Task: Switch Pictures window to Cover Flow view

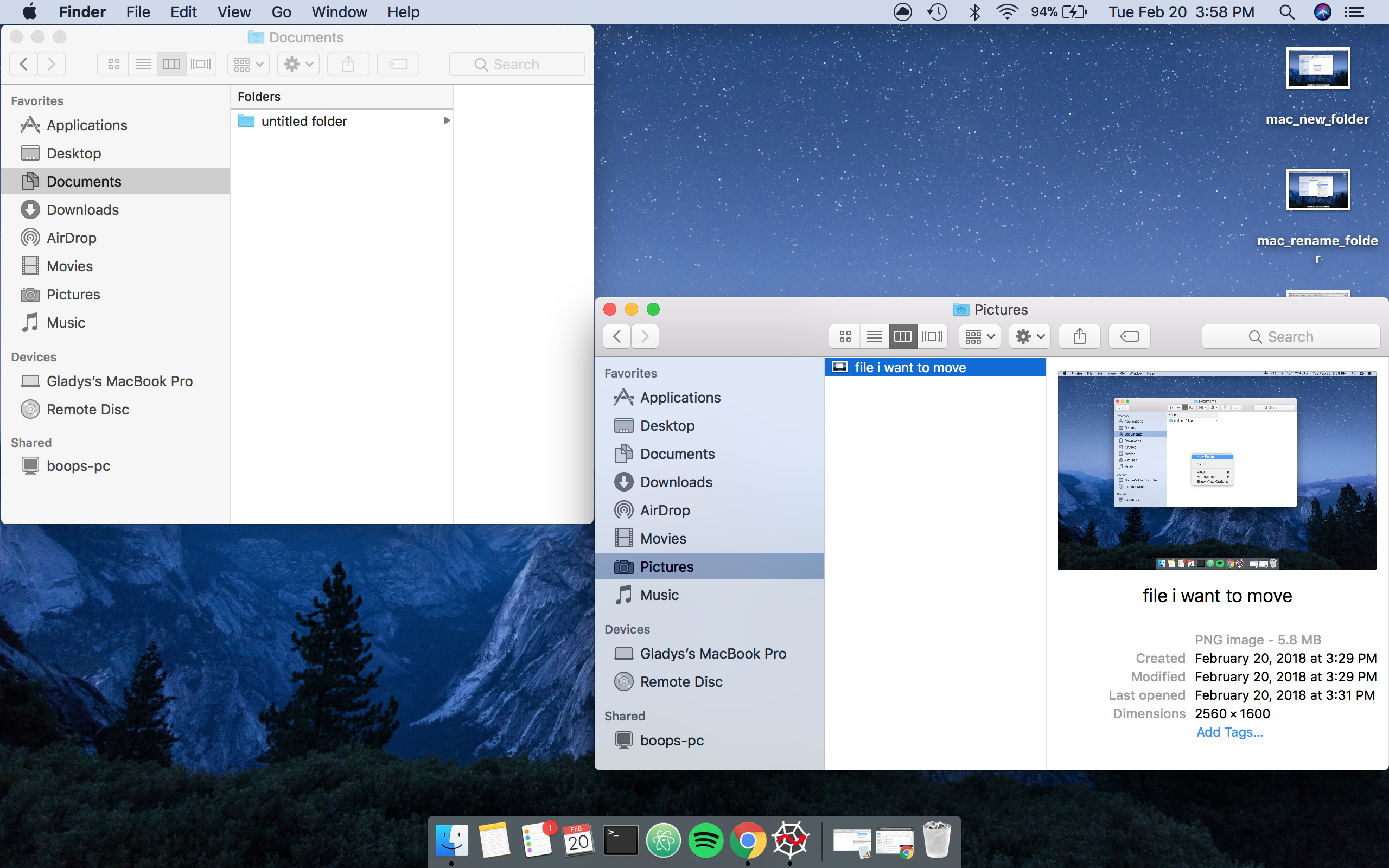Action: pos(932,336)
